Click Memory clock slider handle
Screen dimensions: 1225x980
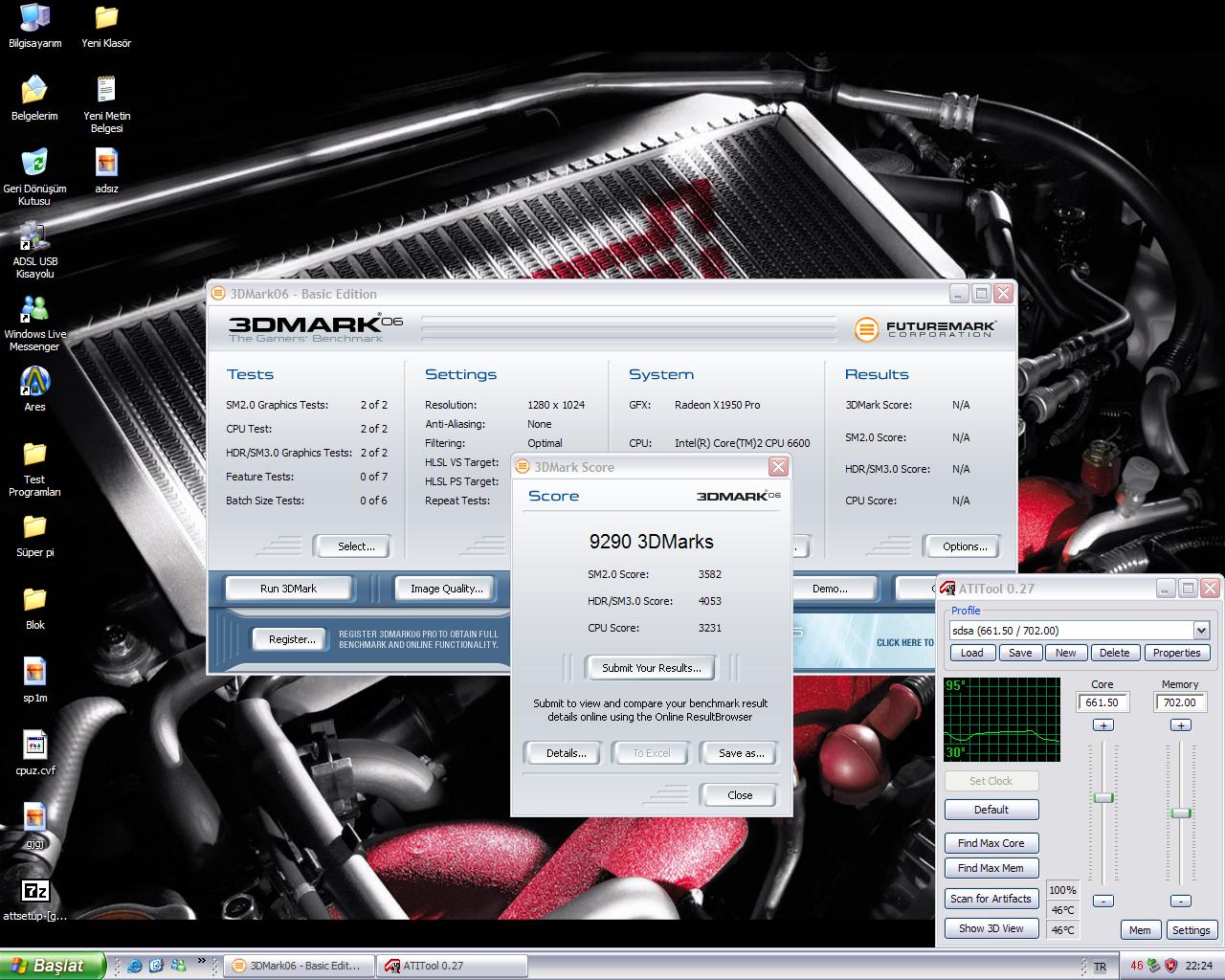pyautogui.click(x=1181, y=813)
